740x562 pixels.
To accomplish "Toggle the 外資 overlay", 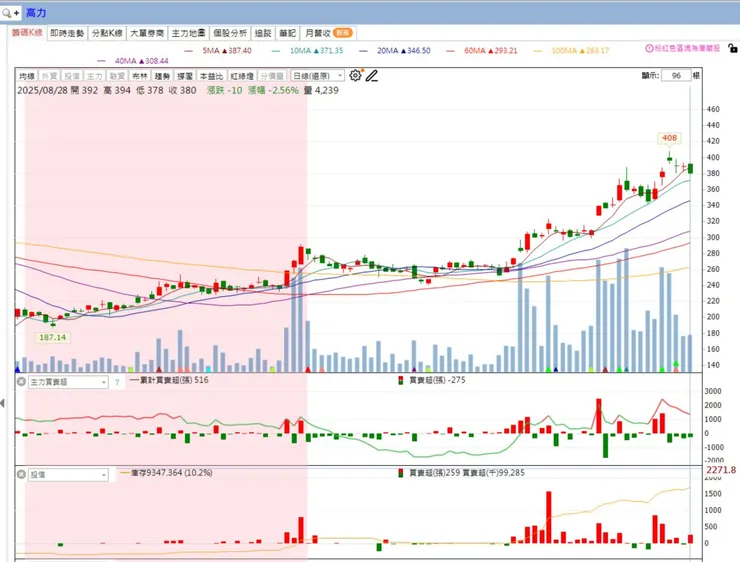I will [49, 76].
